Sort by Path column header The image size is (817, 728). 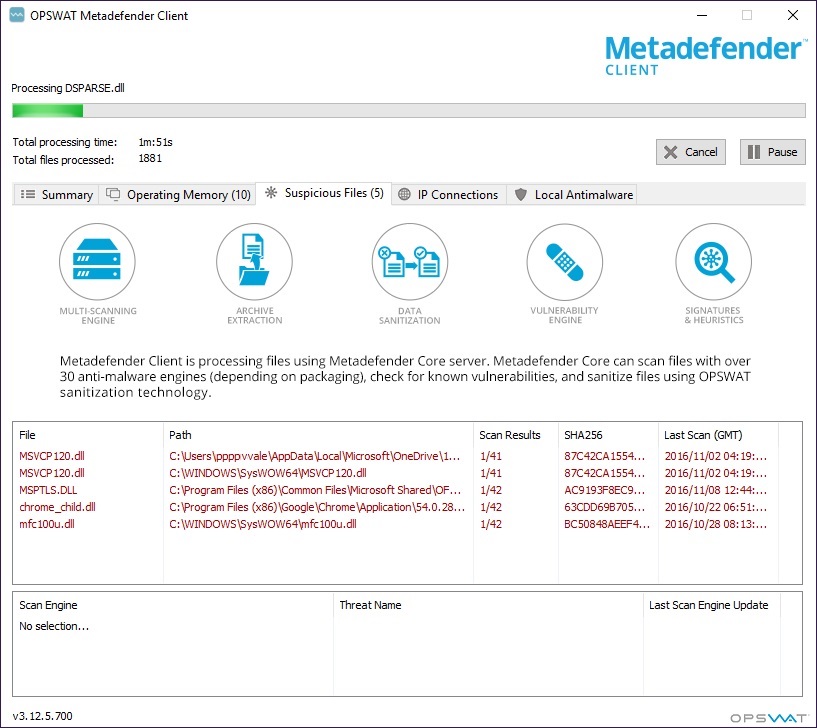pyautogui.click(x=318, y=435)
